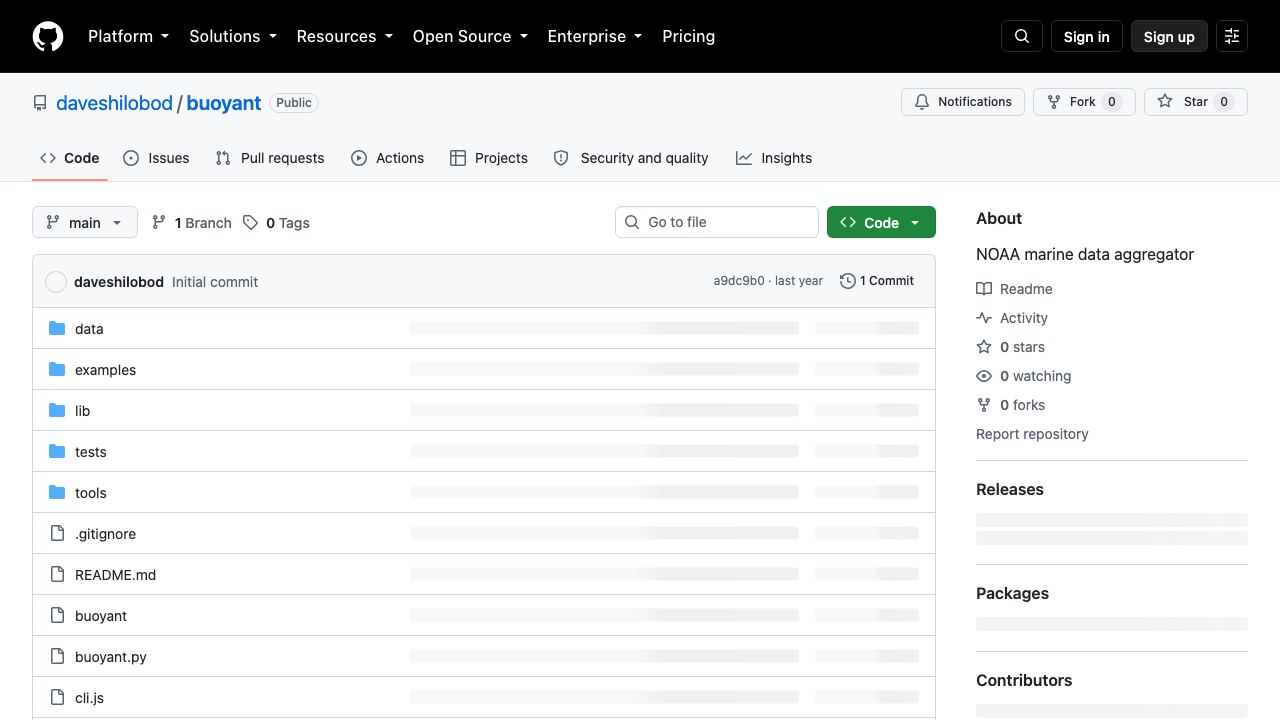Click the daveshilobod avatar circle in commit row
Screen dimensions: 1280x720
pos(56,282)
